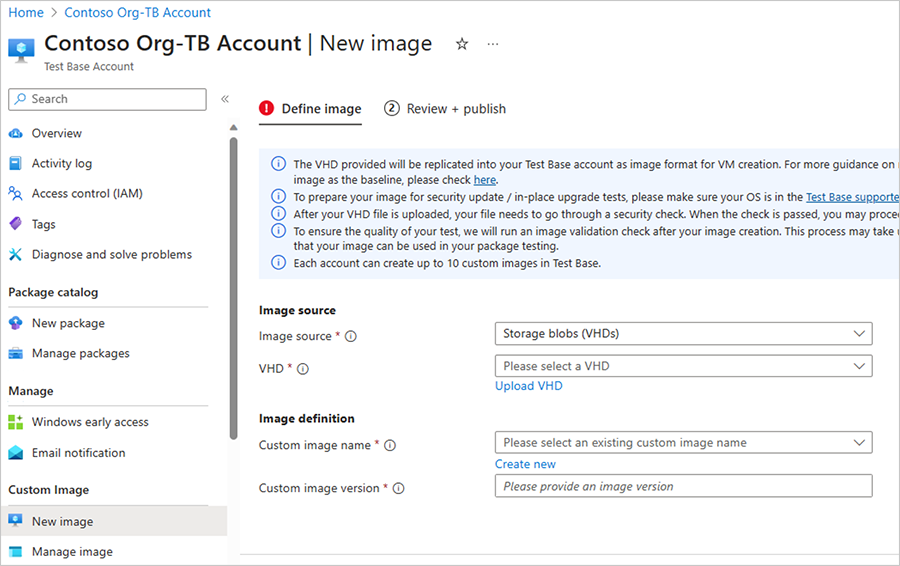Switch to the Review + publish tab

click(445, 109)
